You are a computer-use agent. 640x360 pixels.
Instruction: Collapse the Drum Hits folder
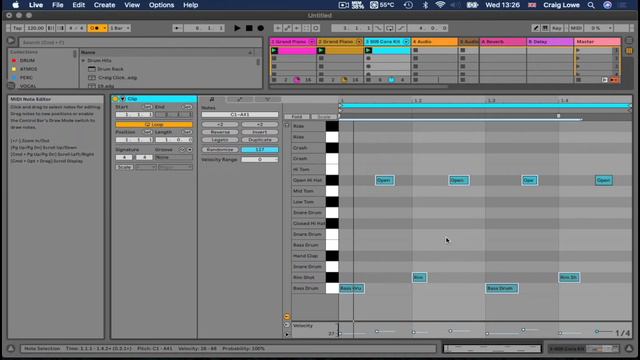coord(84,60)
